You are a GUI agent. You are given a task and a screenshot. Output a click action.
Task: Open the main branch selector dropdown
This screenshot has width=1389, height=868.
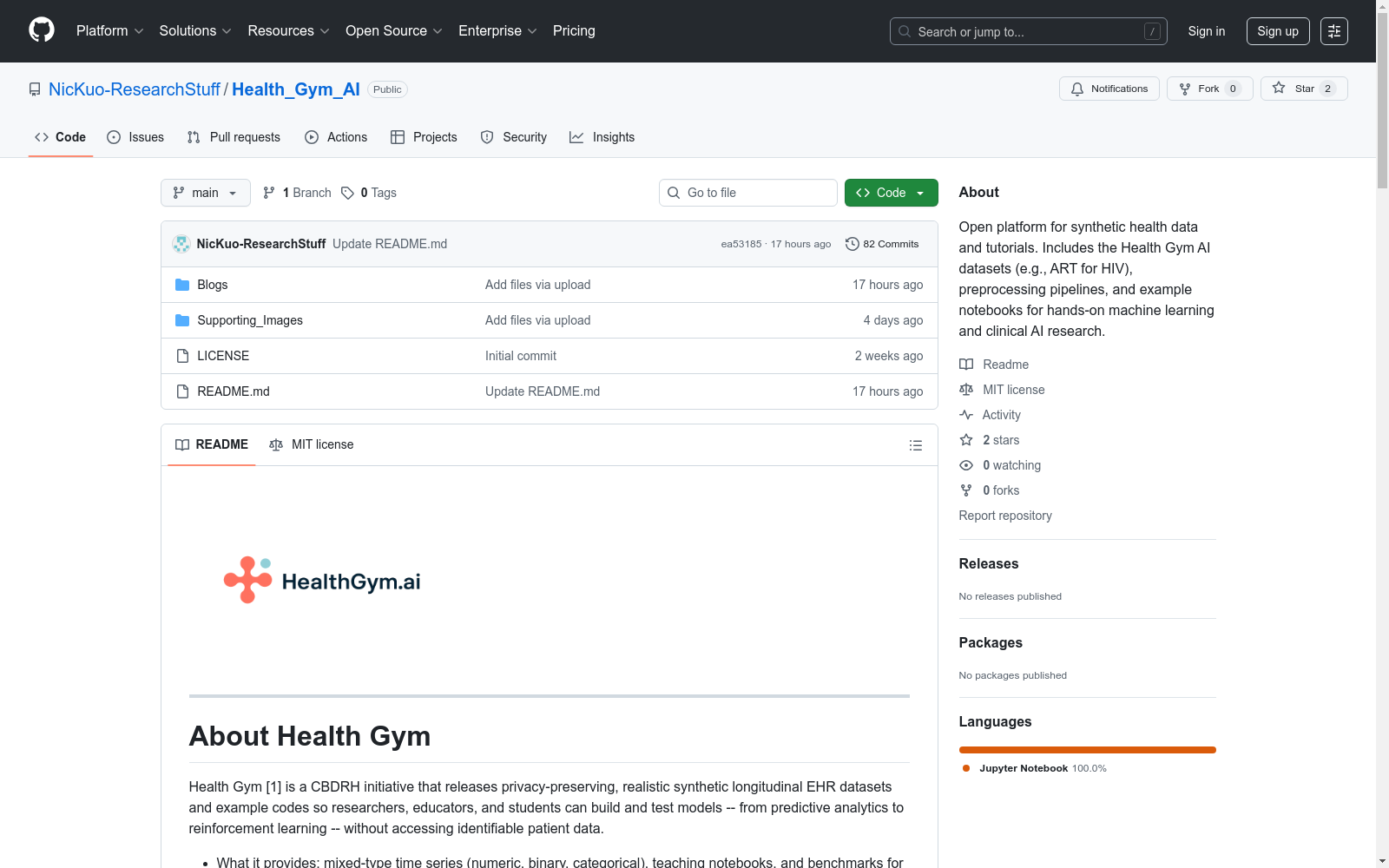pyautogui.click(x=206, y=193)
